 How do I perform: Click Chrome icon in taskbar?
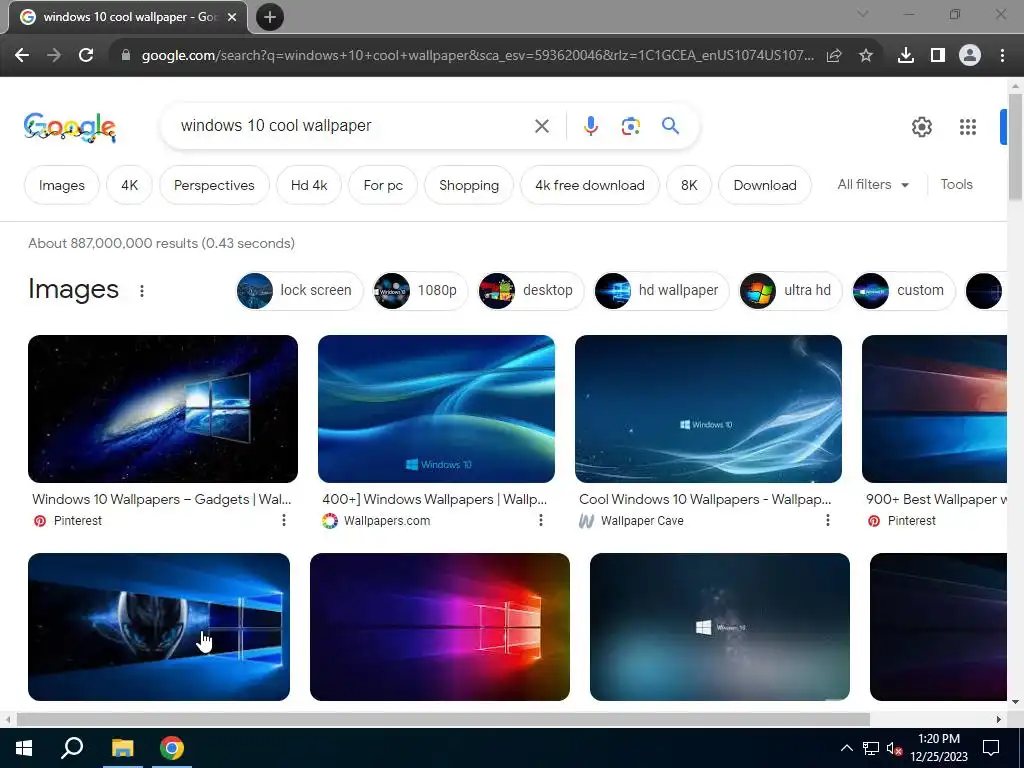[172, 748]
